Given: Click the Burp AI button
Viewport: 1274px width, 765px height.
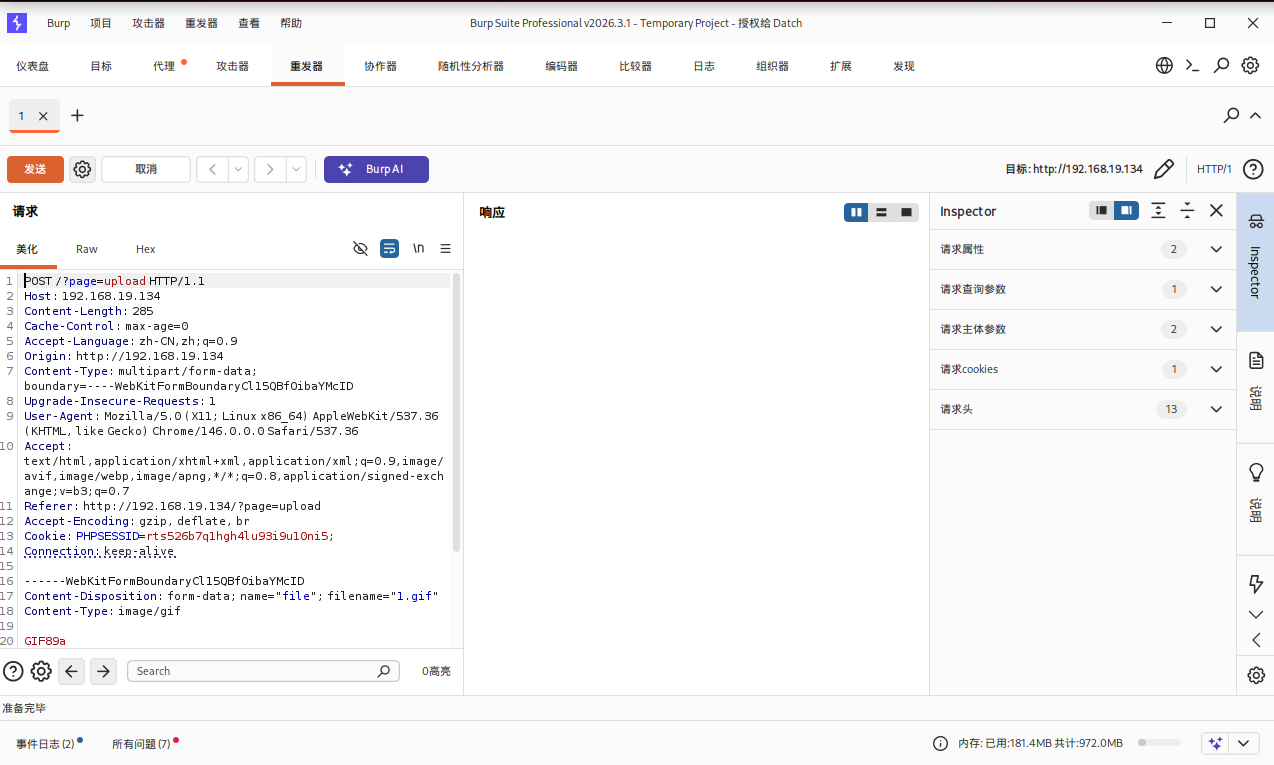Looking at the screenshot, I should tap(376, 169).
